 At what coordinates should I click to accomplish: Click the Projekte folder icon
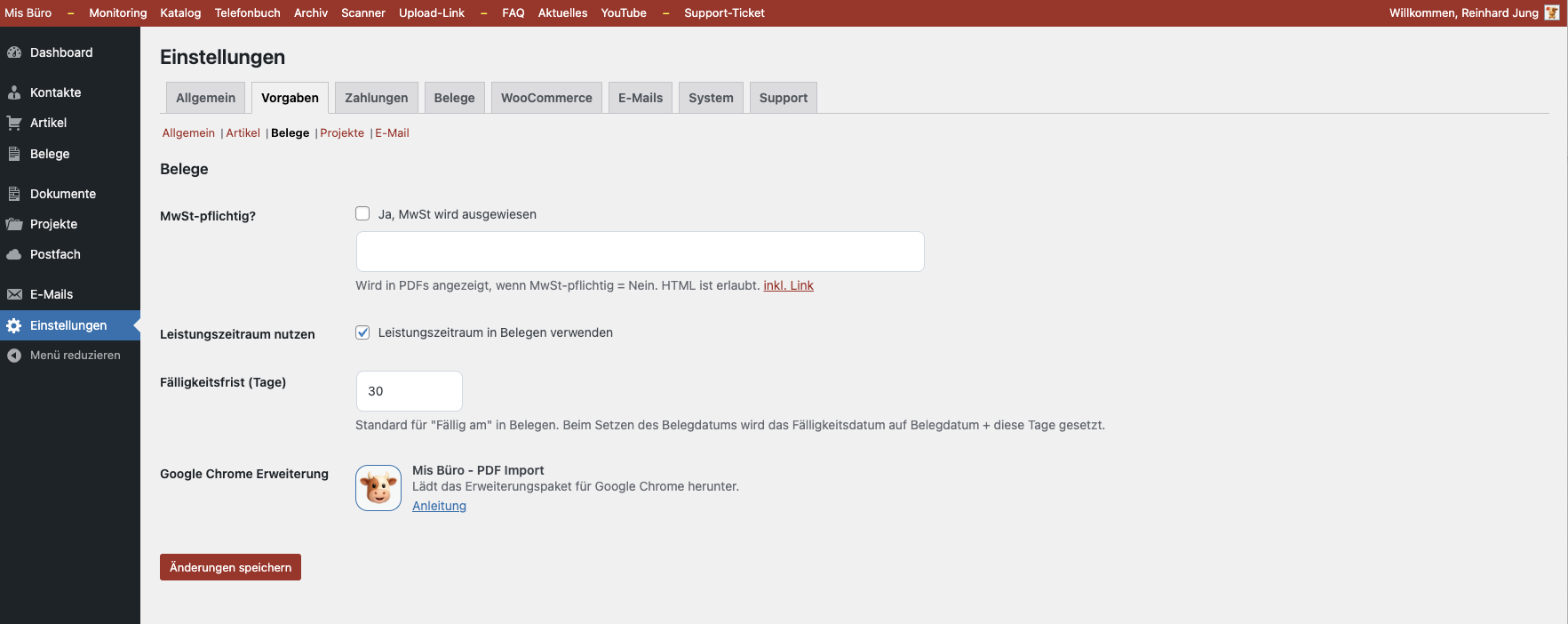[x=14, y=224]
